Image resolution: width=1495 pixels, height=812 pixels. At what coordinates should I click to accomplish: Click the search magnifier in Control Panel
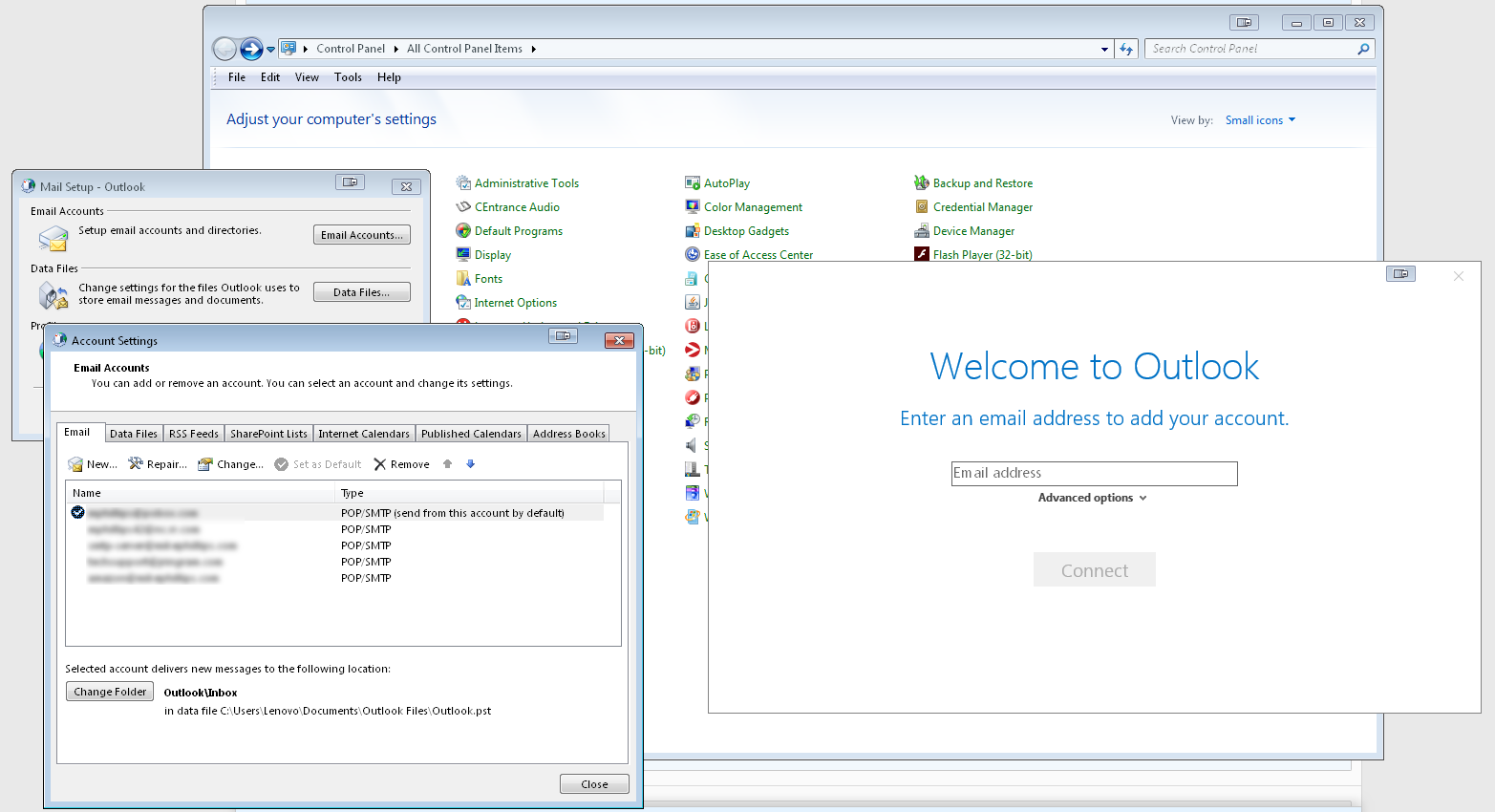pos(1363,49)
